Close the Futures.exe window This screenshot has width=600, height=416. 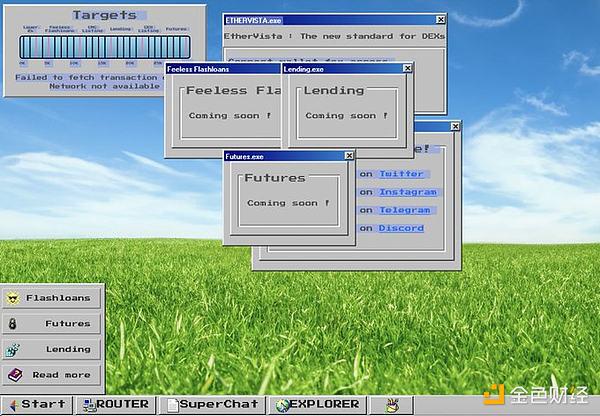pos(348,156)
